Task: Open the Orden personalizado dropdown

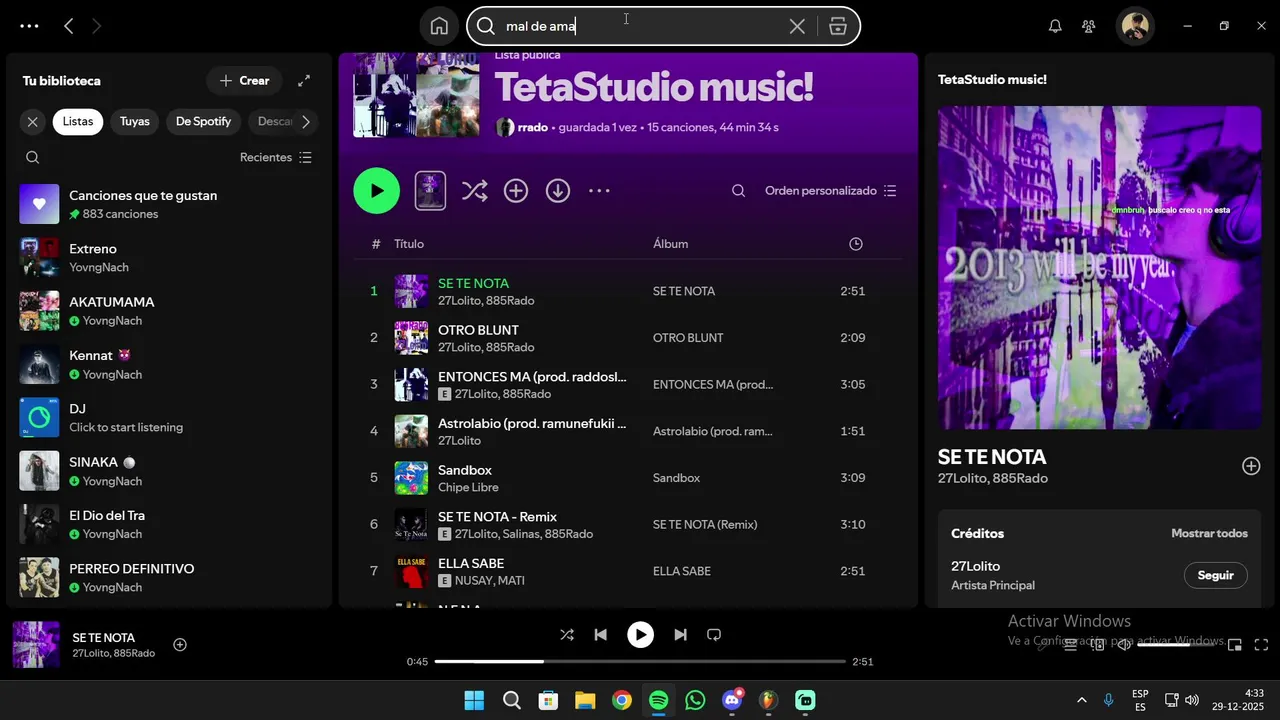Action: pyautogui.click(x=831, y=191)
